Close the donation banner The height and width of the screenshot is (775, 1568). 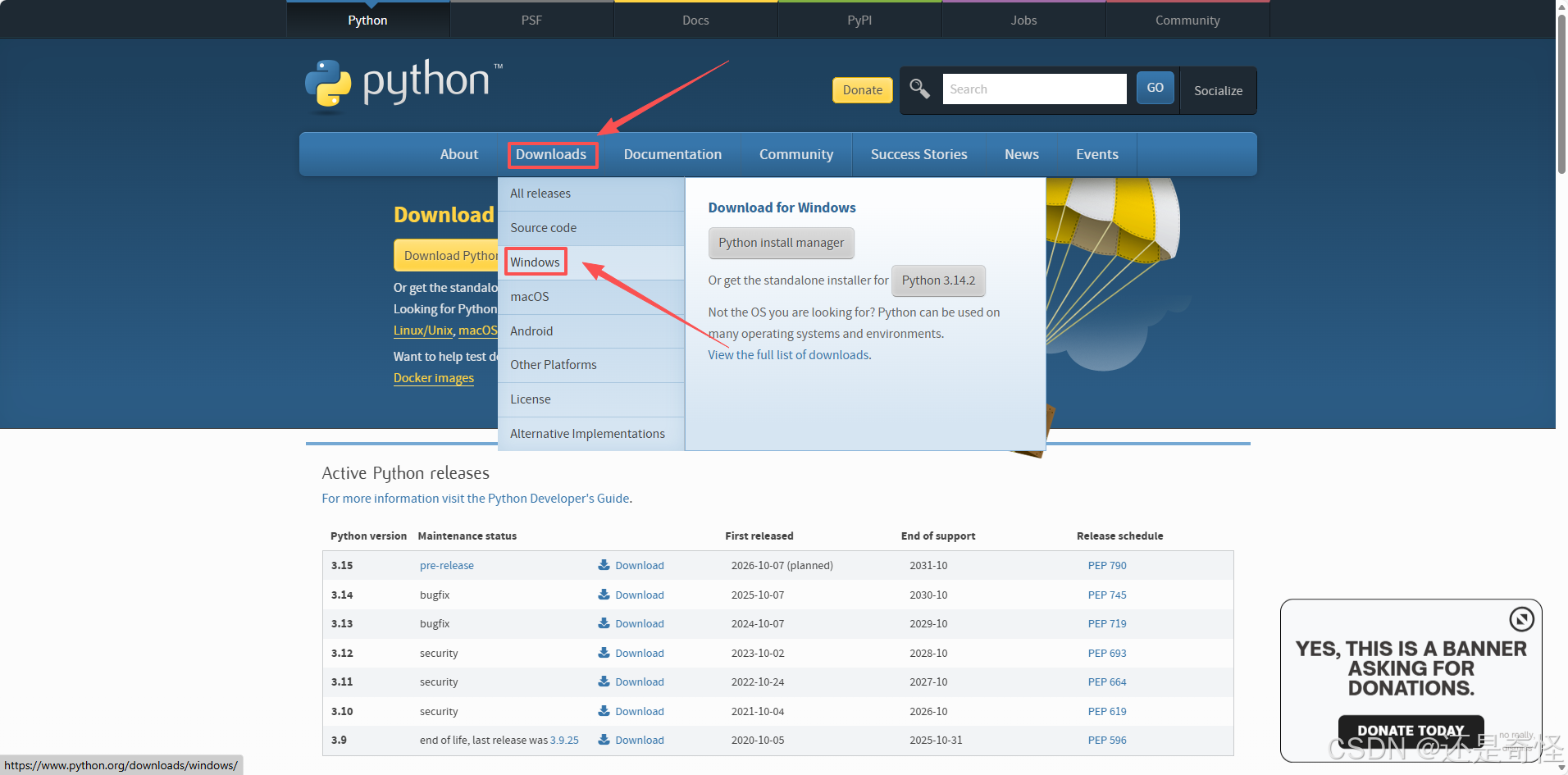pyautogui.click(x=1521, y=618)
